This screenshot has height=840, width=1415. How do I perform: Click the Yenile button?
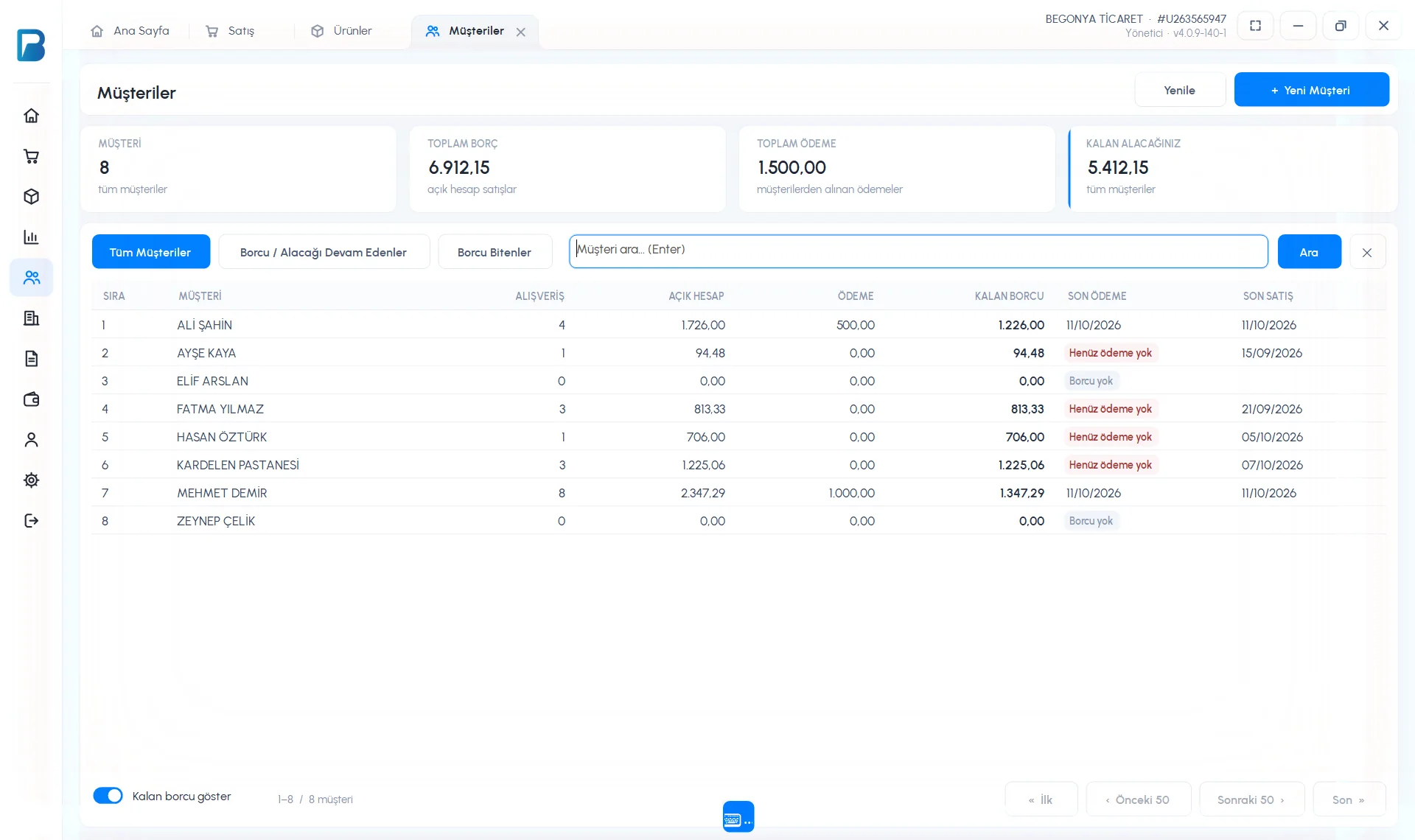coord(1180,90)
